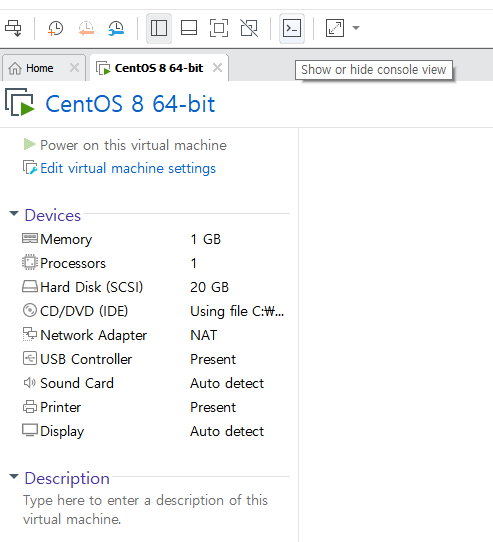Select the CD/DVD (IDE) label
This screenshot has width=493, height=542.
(x=84, y=311)
